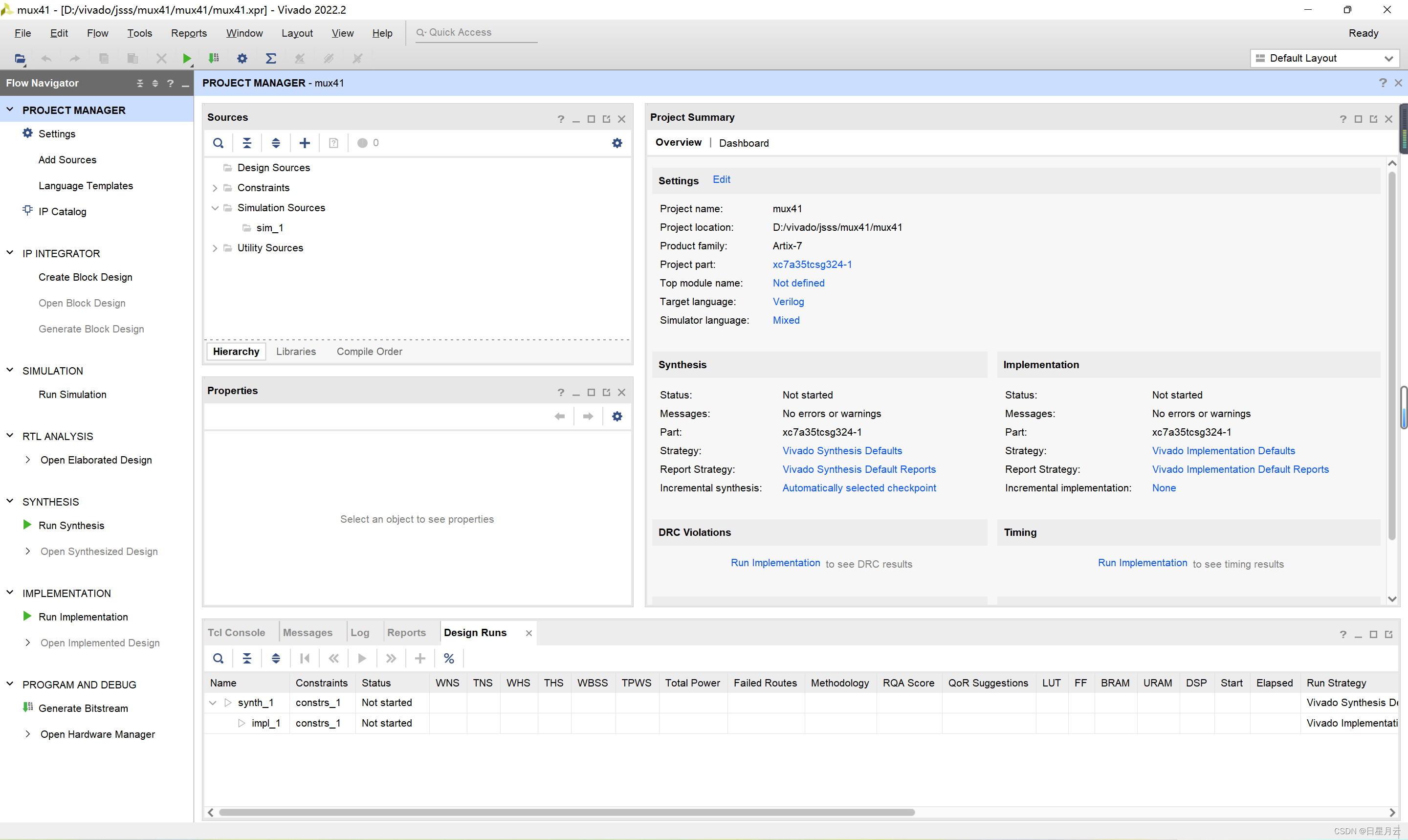Open Settings gear in main toolbar

(x=242, y=58)
